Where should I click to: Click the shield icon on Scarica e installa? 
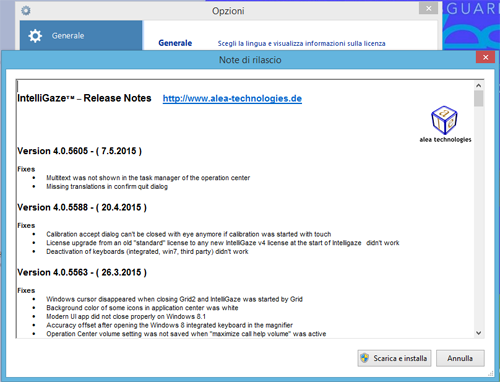[365, 358]
